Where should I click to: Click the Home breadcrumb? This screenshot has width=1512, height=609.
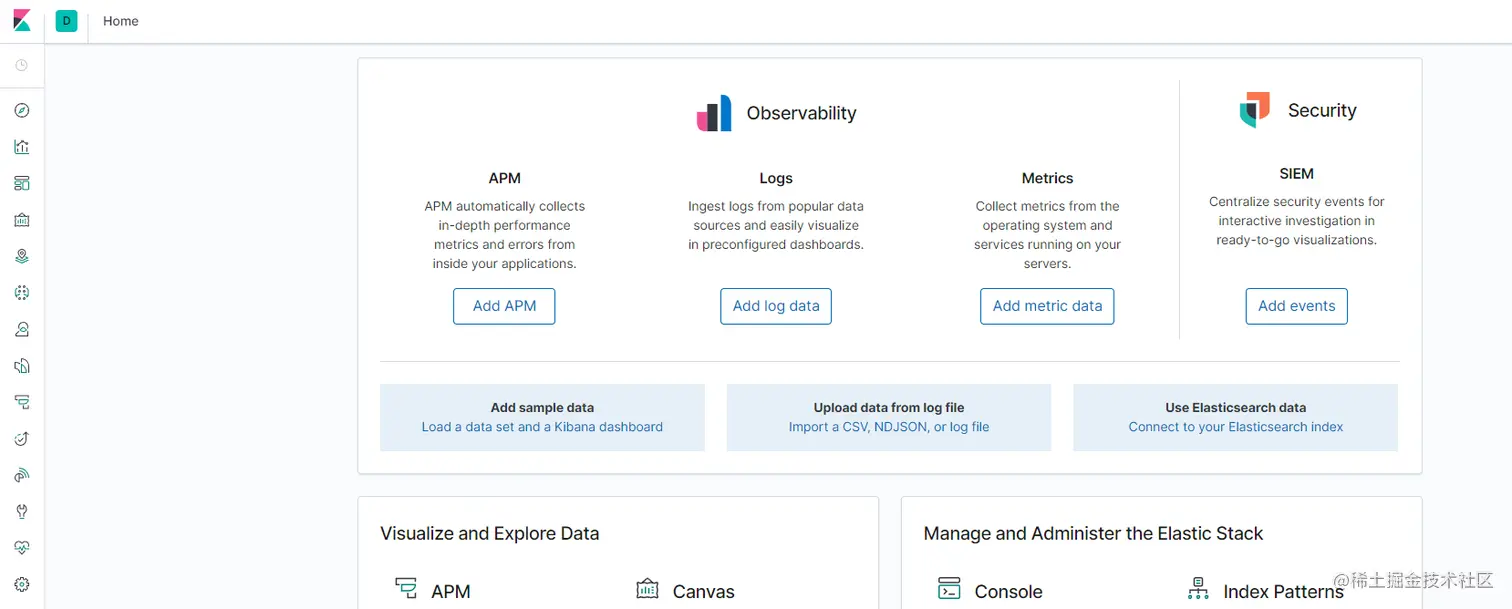click(x=121, y=21)
